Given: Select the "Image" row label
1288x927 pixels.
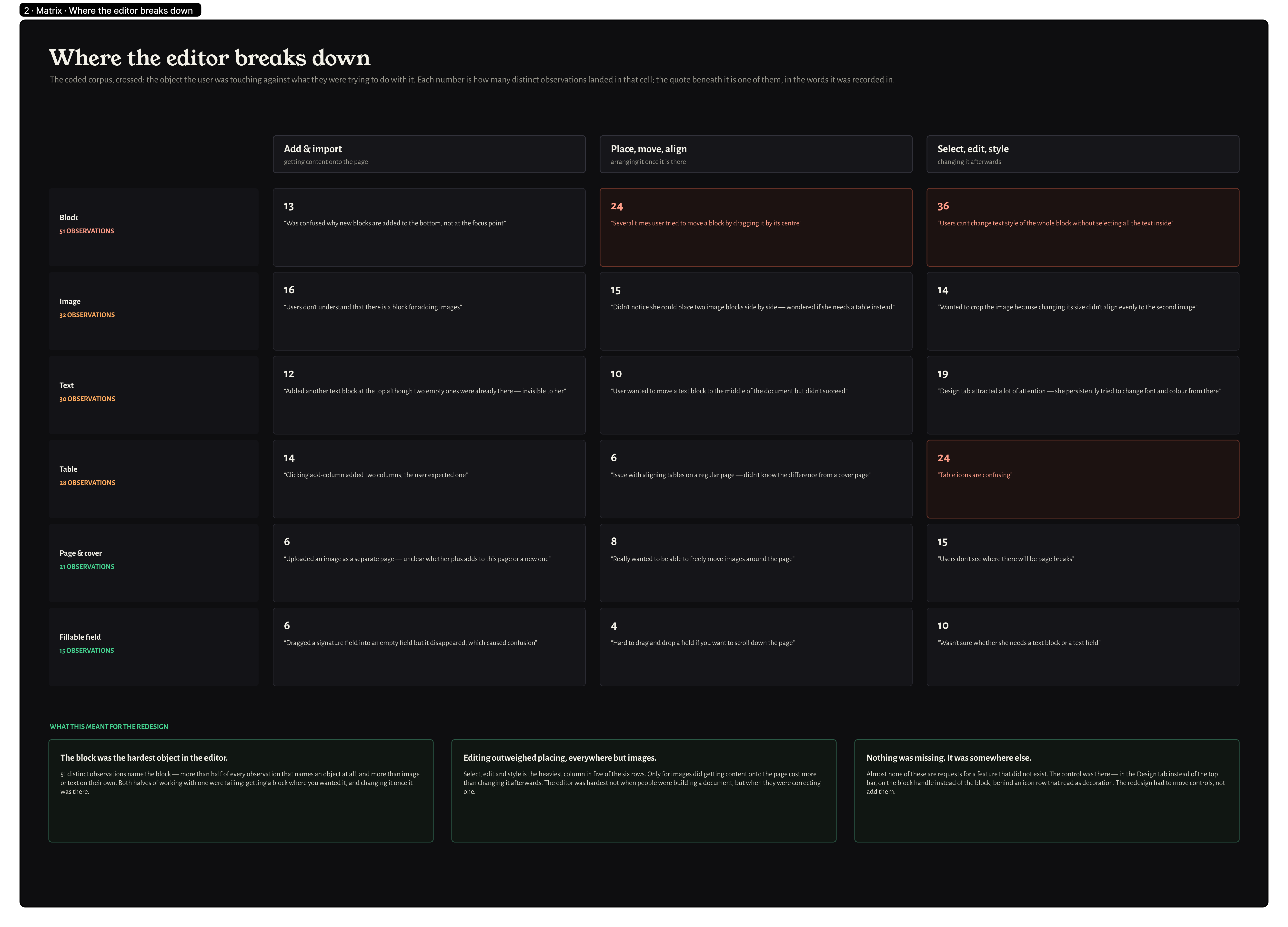Looking at the screenshot, I should pyautogui.click(x=70, y=302).
